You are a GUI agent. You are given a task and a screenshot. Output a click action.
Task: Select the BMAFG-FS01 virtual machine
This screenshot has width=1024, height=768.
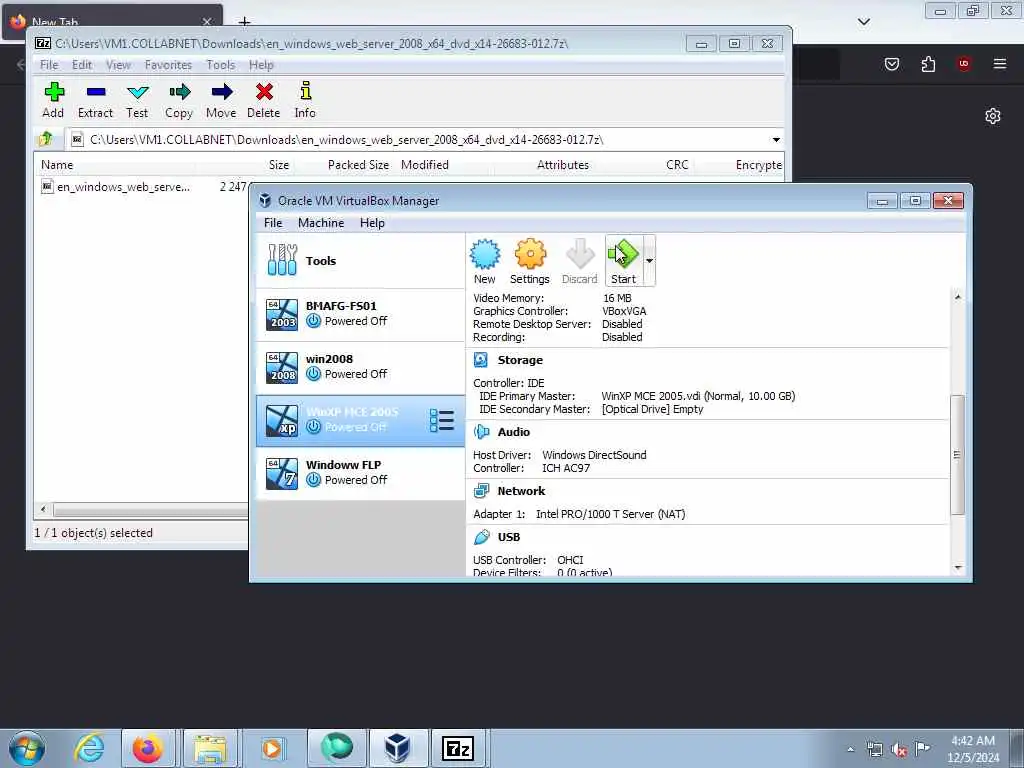[360, 314]
